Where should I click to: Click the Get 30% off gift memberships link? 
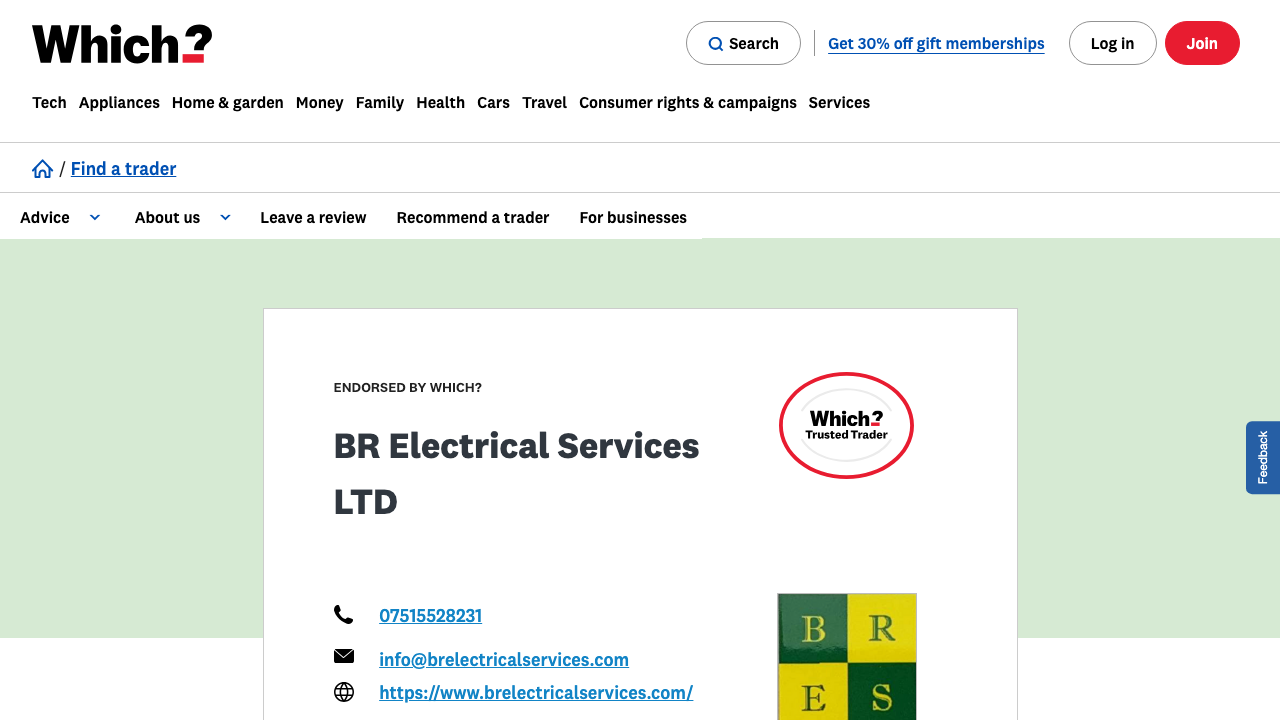(x=936, y=43)
